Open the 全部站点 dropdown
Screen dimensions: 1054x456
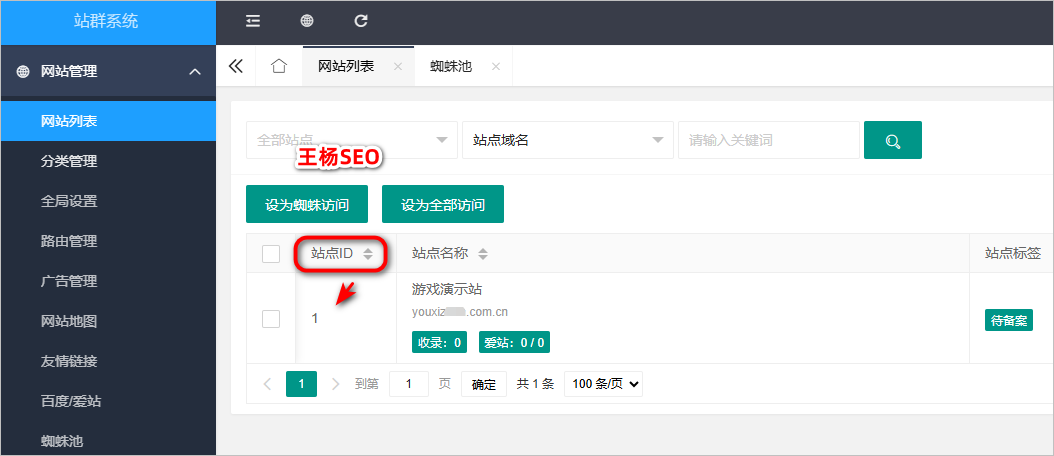352,140
